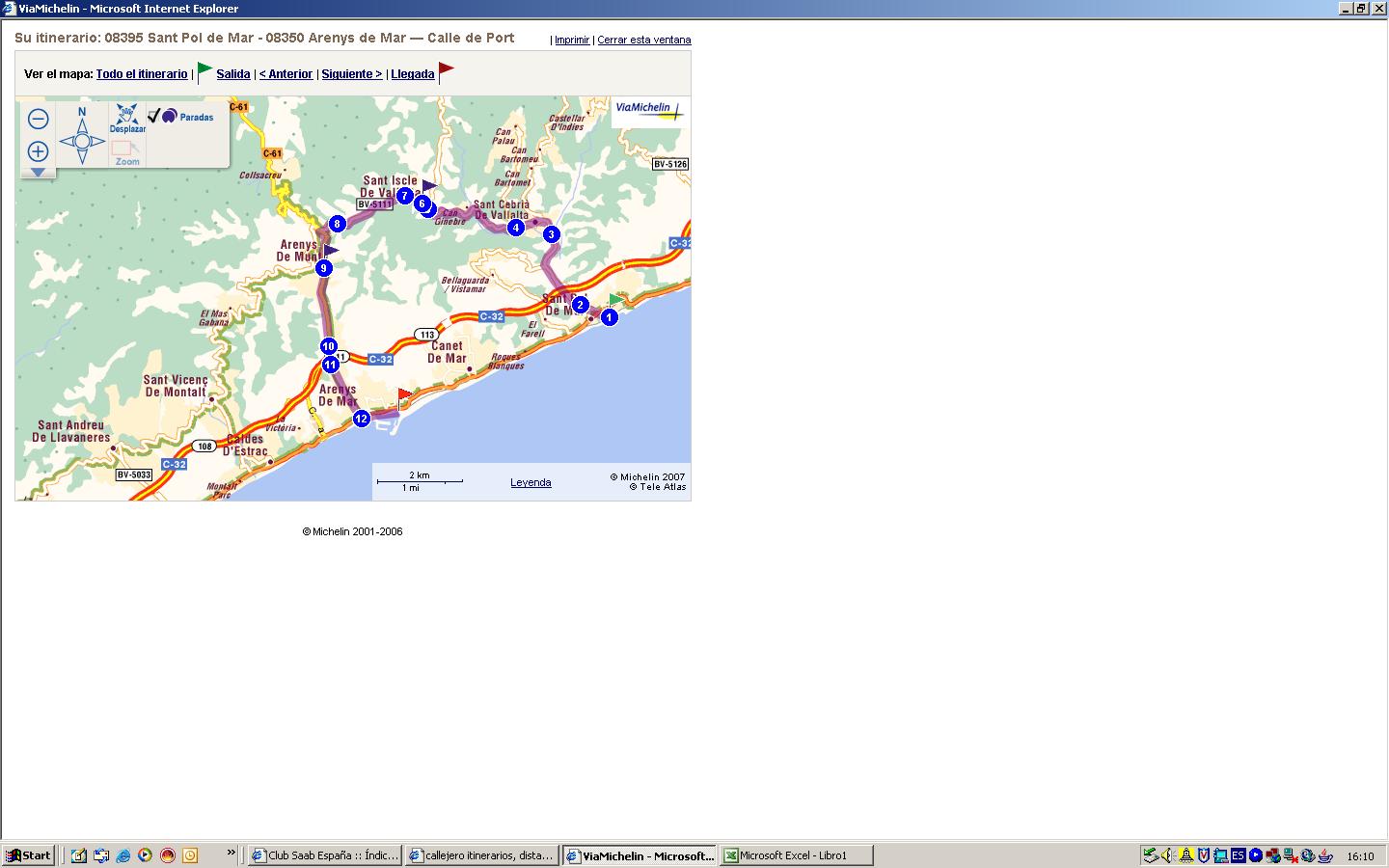Click route waypoint marker 2

pyautogui.click(x=580, y=305)
